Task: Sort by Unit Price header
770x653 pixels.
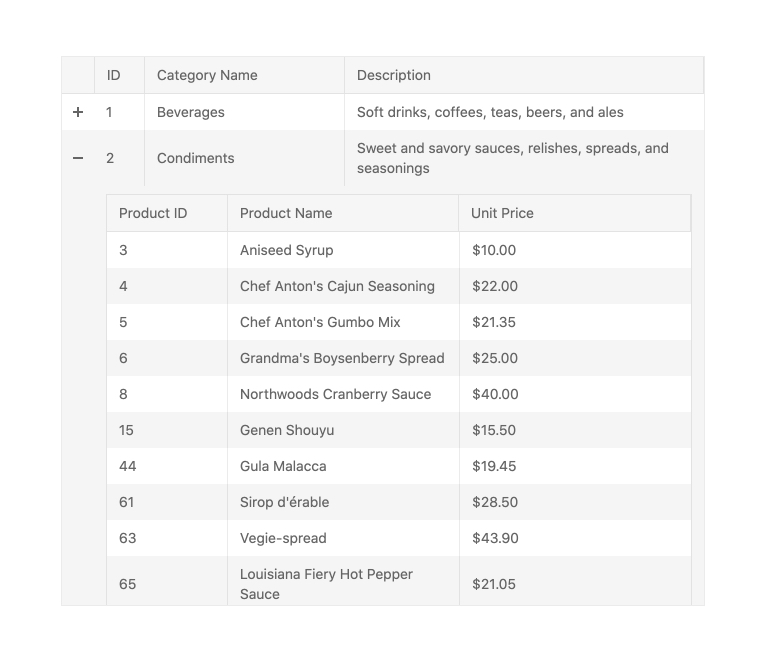Action: 502,213
